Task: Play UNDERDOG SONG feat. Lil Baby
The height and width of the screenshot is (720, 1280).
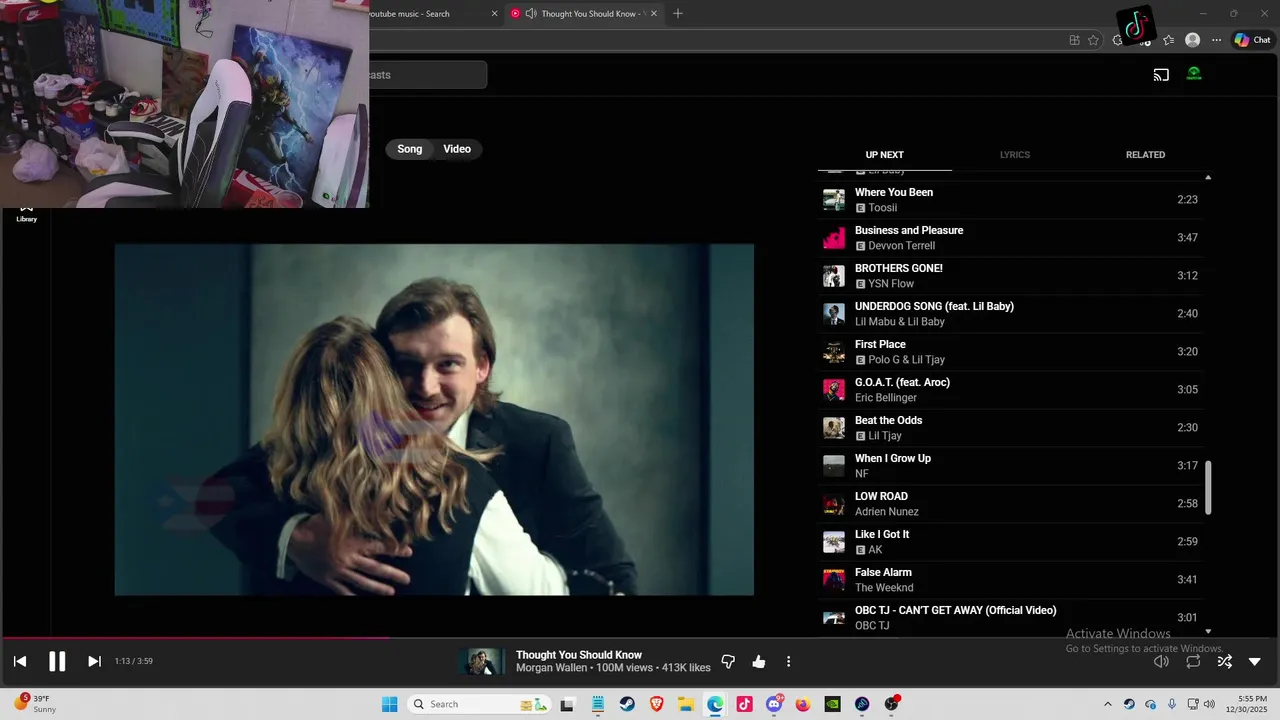Action: [1010, 314]
